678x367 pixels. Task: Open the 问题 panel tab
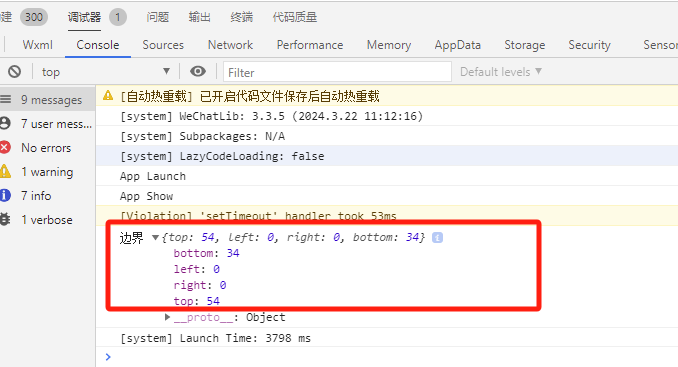pyautogui.click(x=157, y=17)
